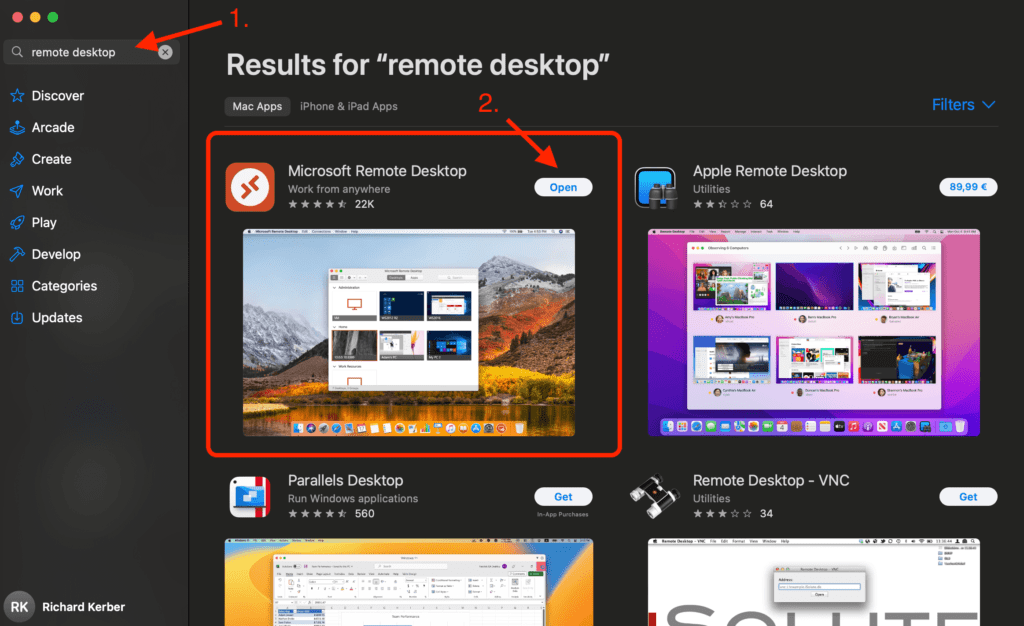Switch to iPhone & iPad Apps tab
This screenshot has height=626, width=1024.
[349, 106]
